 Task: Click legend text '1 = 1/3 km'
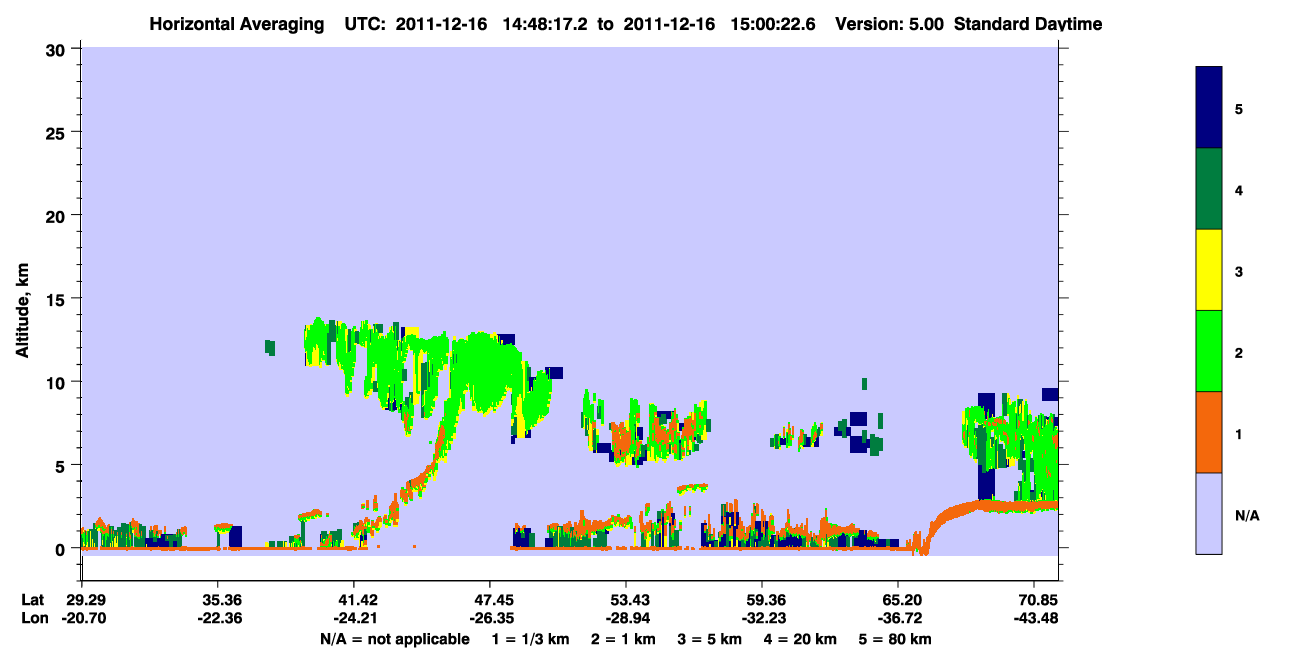(531, 639)
